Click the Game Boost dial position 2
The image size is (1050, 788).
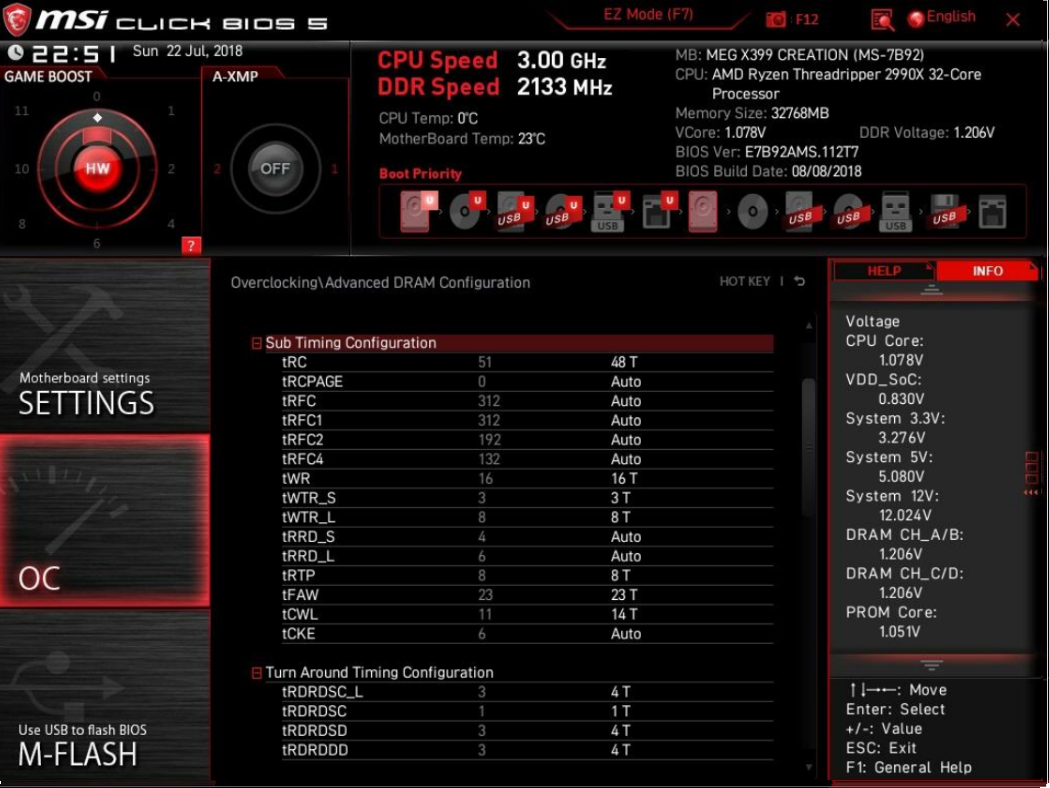click(x=171, y=169)
